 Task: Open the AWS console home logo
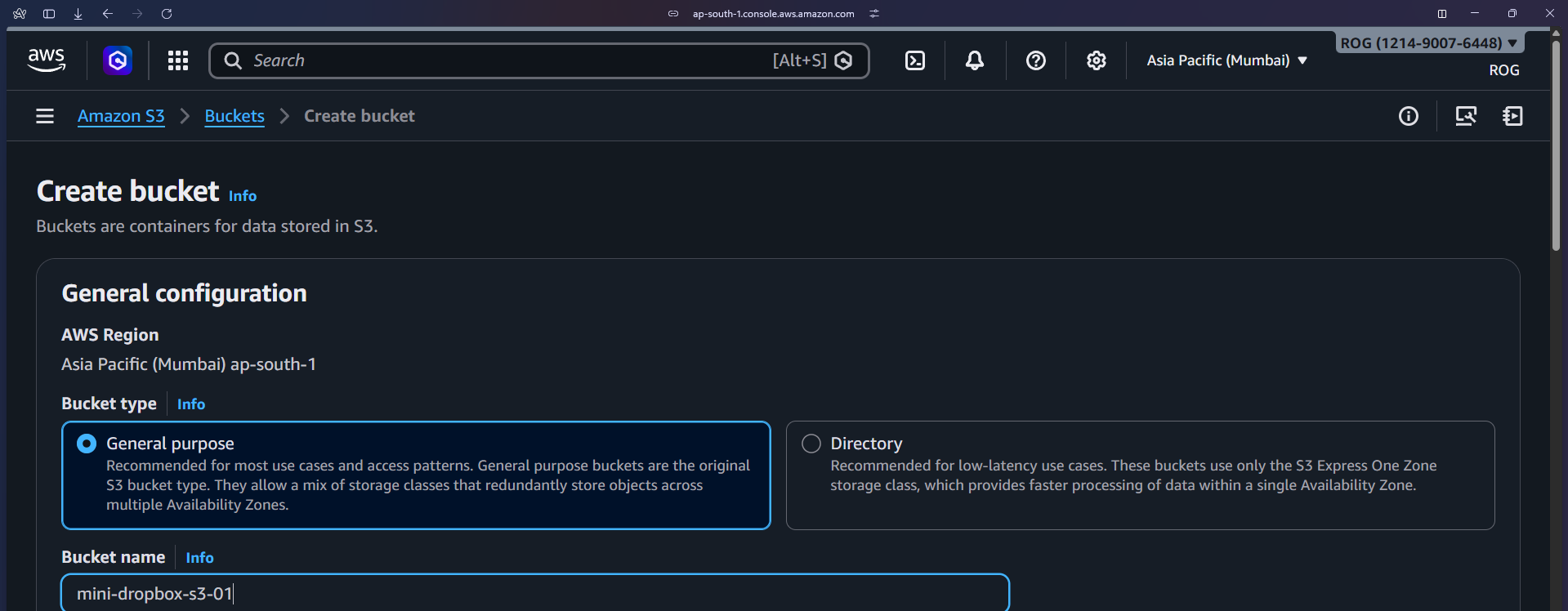(46, 60)
